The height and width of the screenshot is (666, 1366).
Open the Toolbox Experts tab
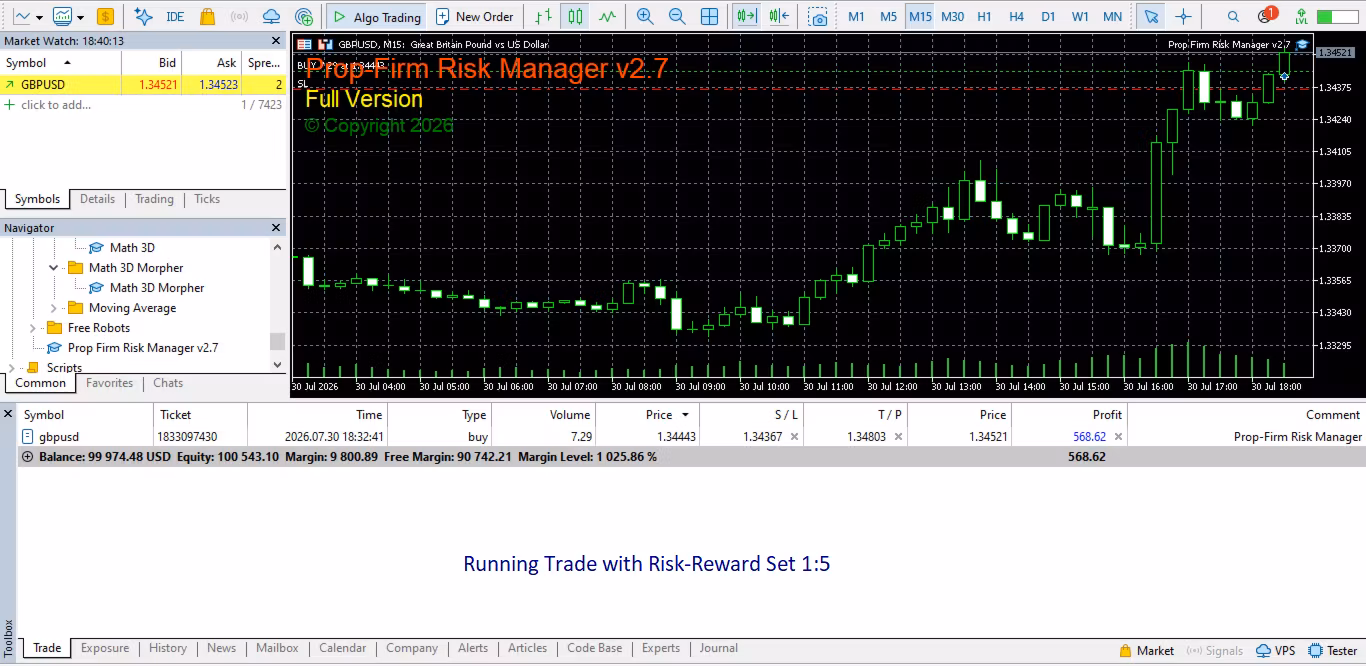click(x=660, y=648)
